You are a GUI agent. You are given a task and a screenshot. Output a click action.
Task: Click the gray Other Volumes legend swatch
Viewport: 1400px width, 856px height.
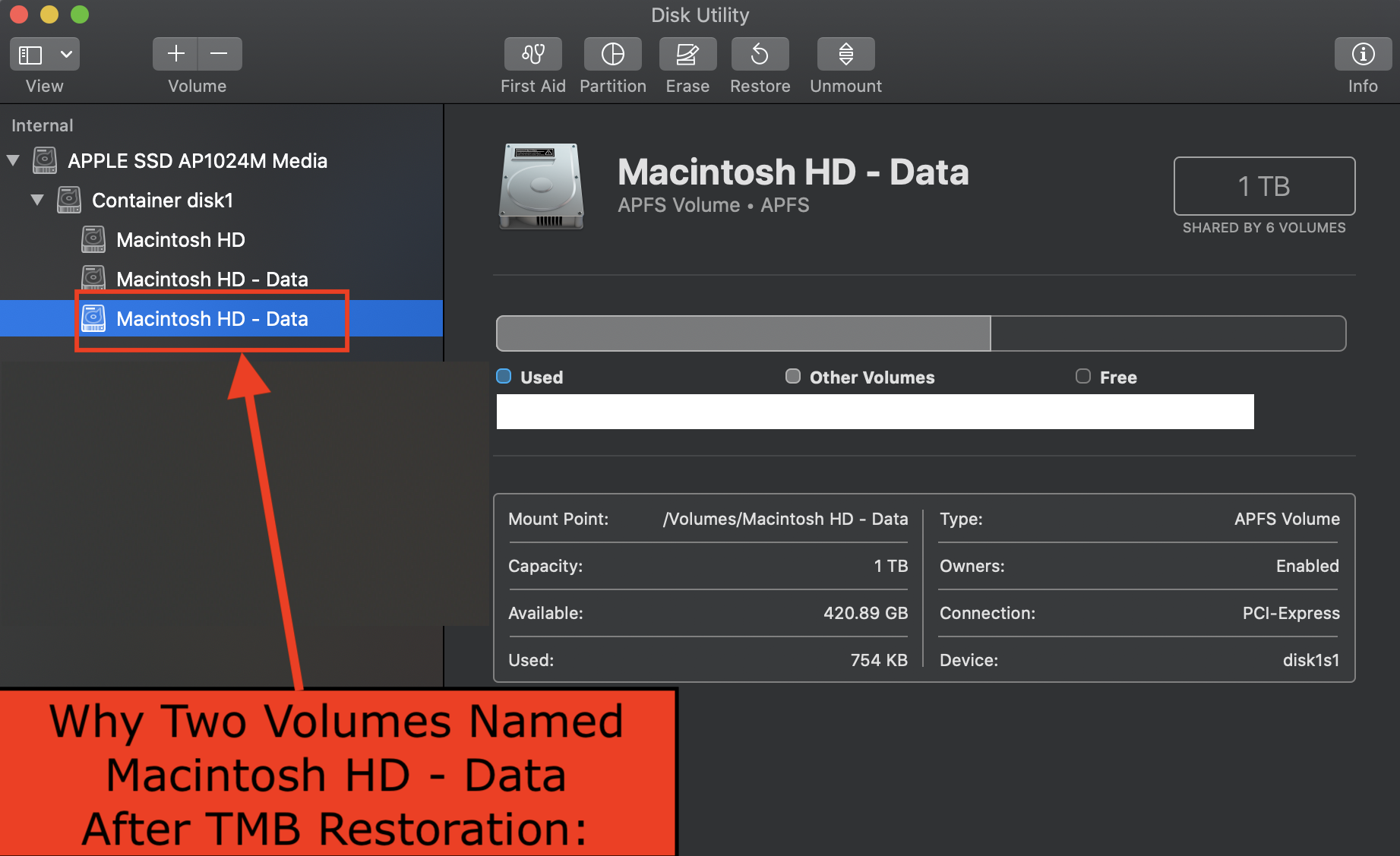(x=793, y=377)
